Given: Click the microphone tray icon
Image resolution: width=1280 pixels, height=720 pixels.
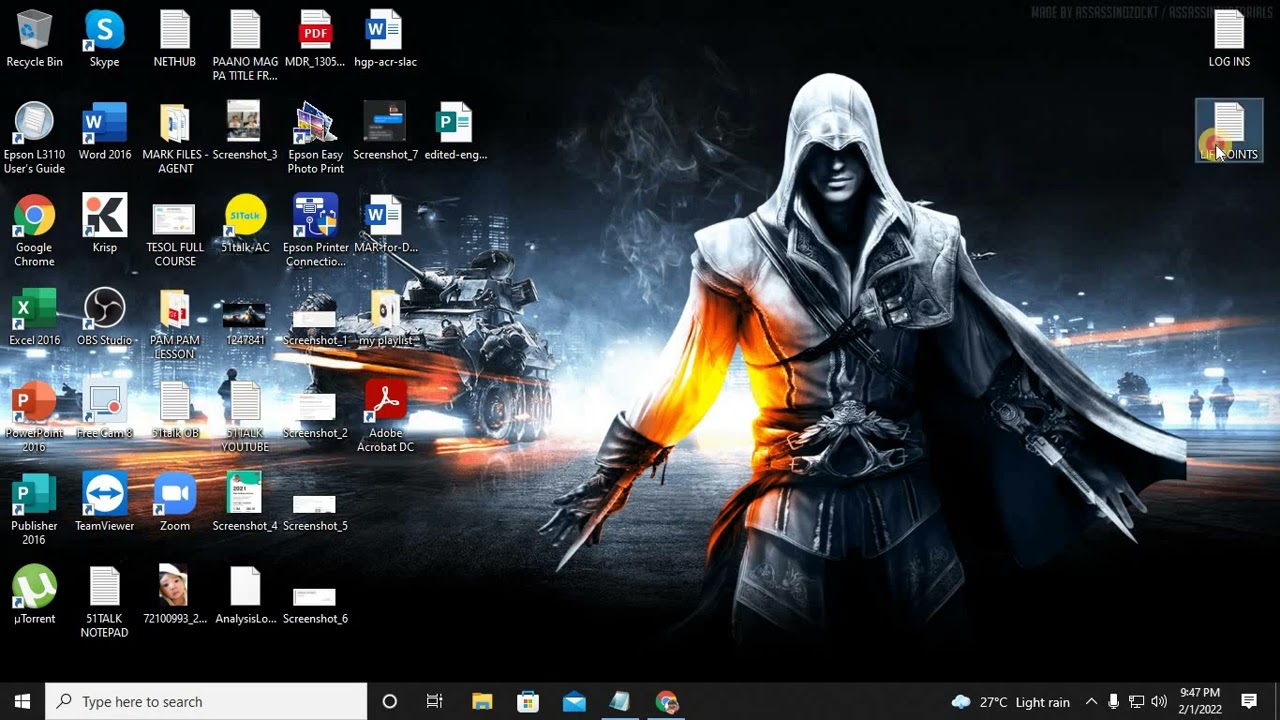Looking at the screenshot, I should coord(1113,702).
